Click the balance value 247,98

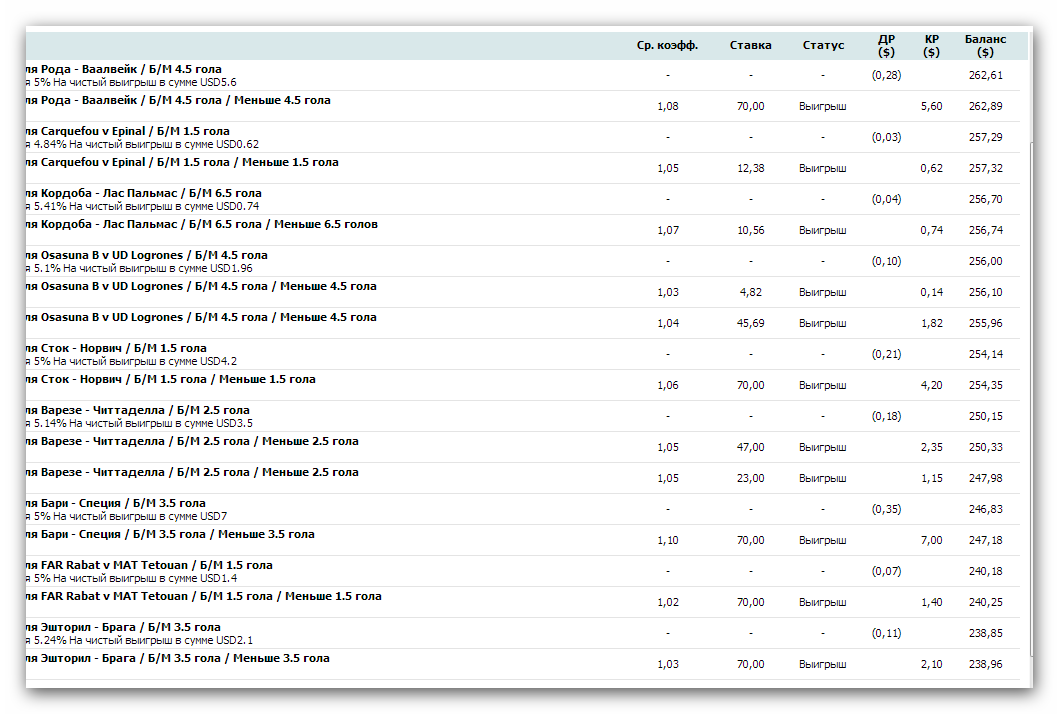[x=985, y=478]
